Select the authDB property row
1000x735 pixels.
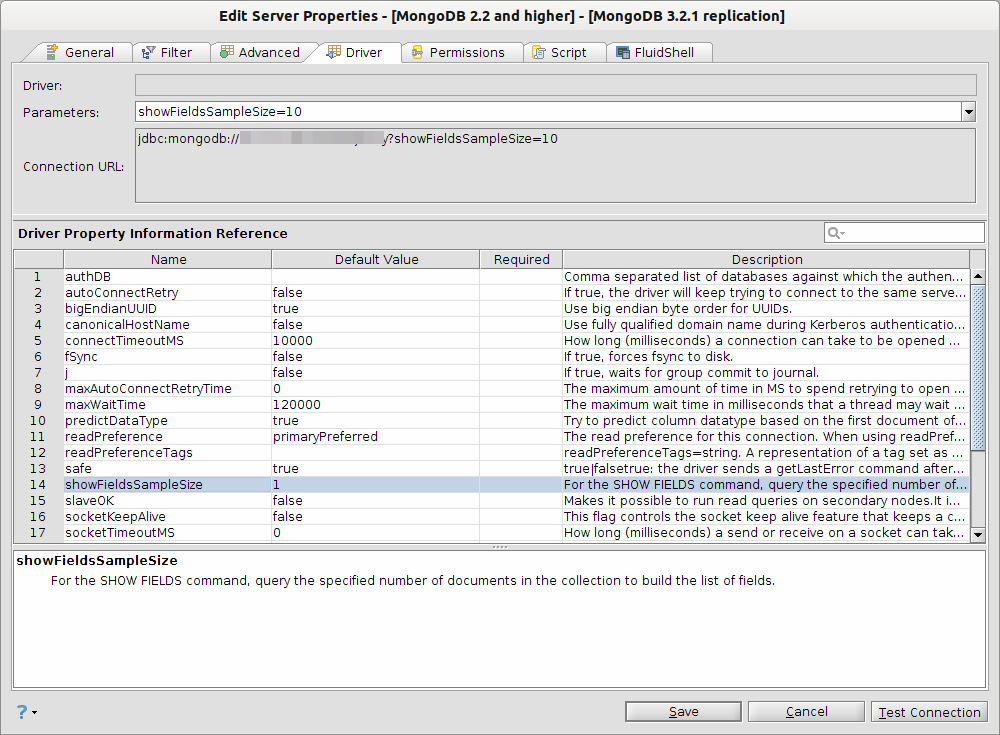491,276
